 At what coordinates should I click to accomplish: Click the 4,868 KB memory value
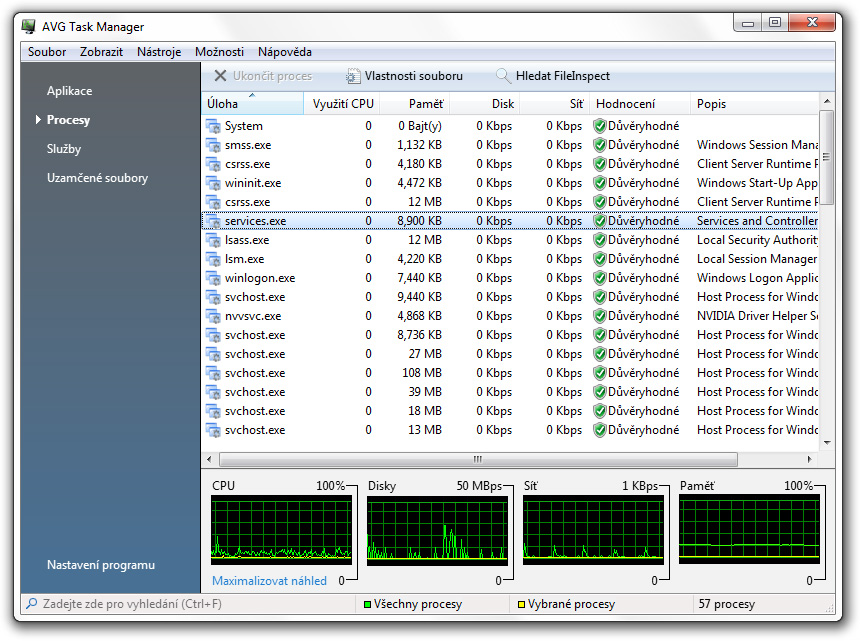pos(420,316)
